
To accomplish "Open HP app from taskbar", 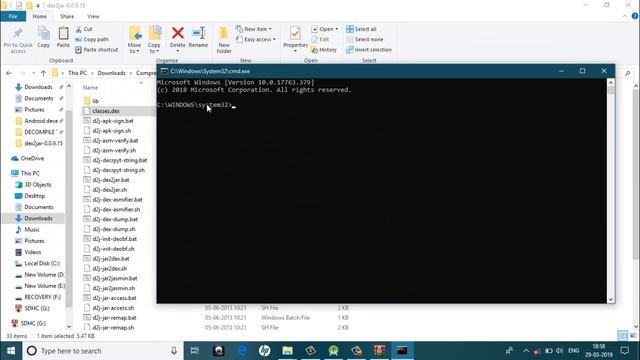I will [264, 351].
